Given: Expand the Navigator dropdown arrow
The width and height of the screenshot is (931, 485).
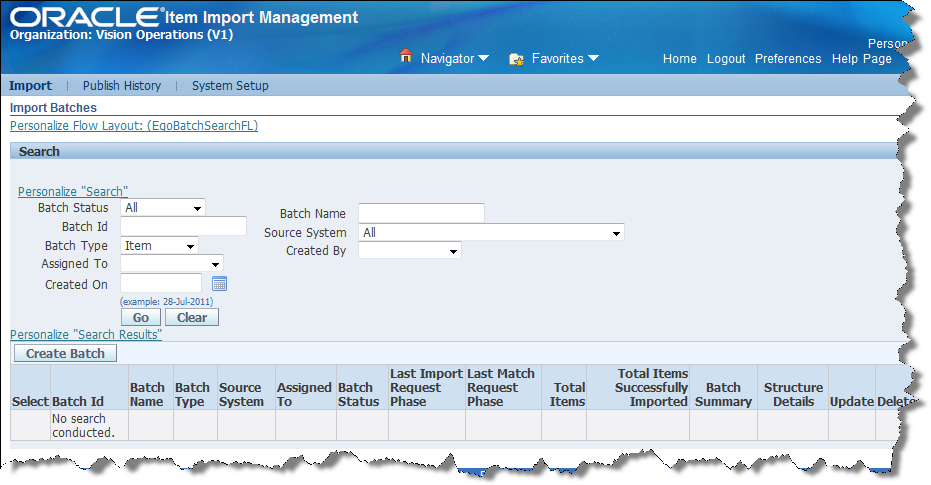Looking at the screenshot, I should (483, 58).
